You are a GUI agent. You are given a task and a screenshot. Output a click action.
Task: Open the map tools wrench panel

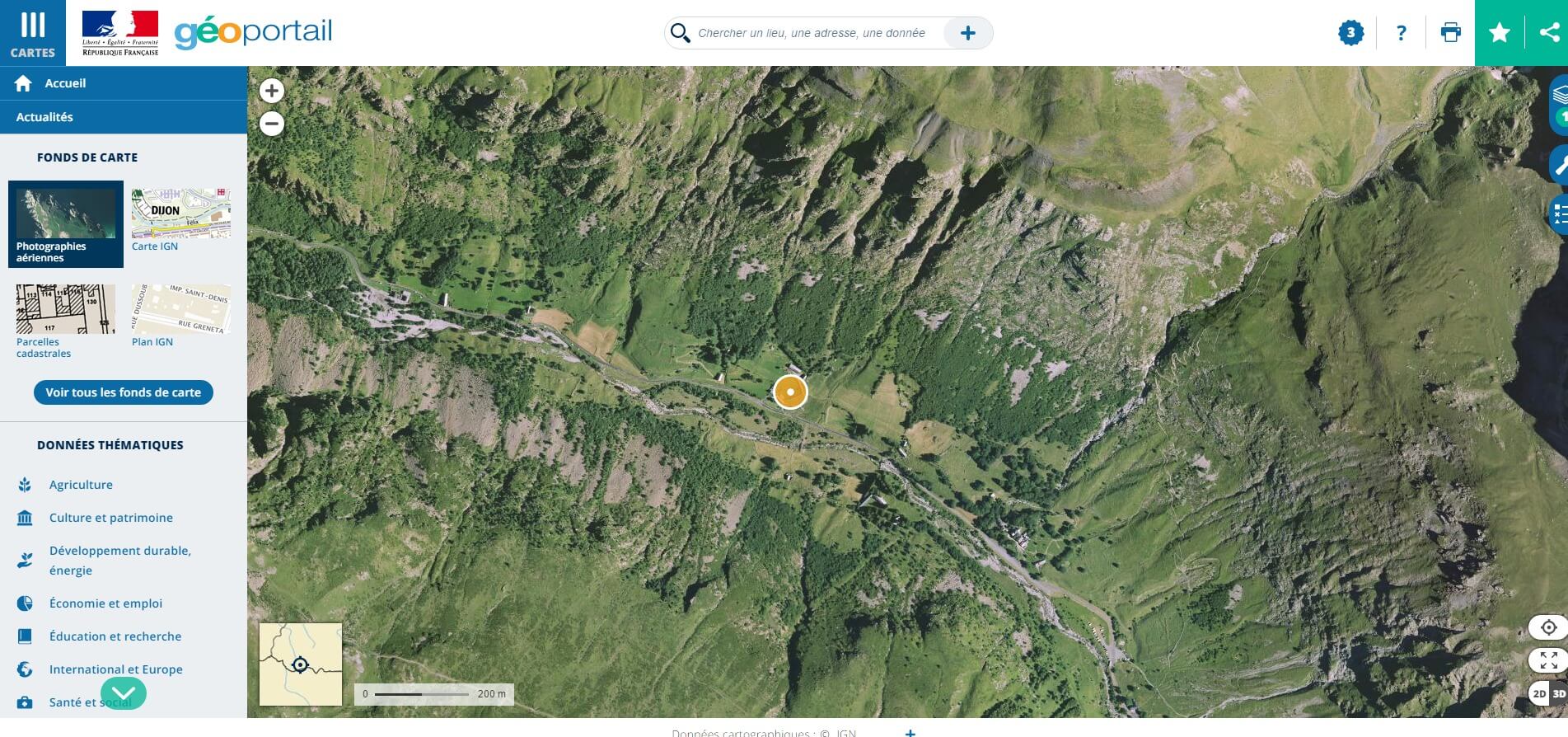(1559, 165)
